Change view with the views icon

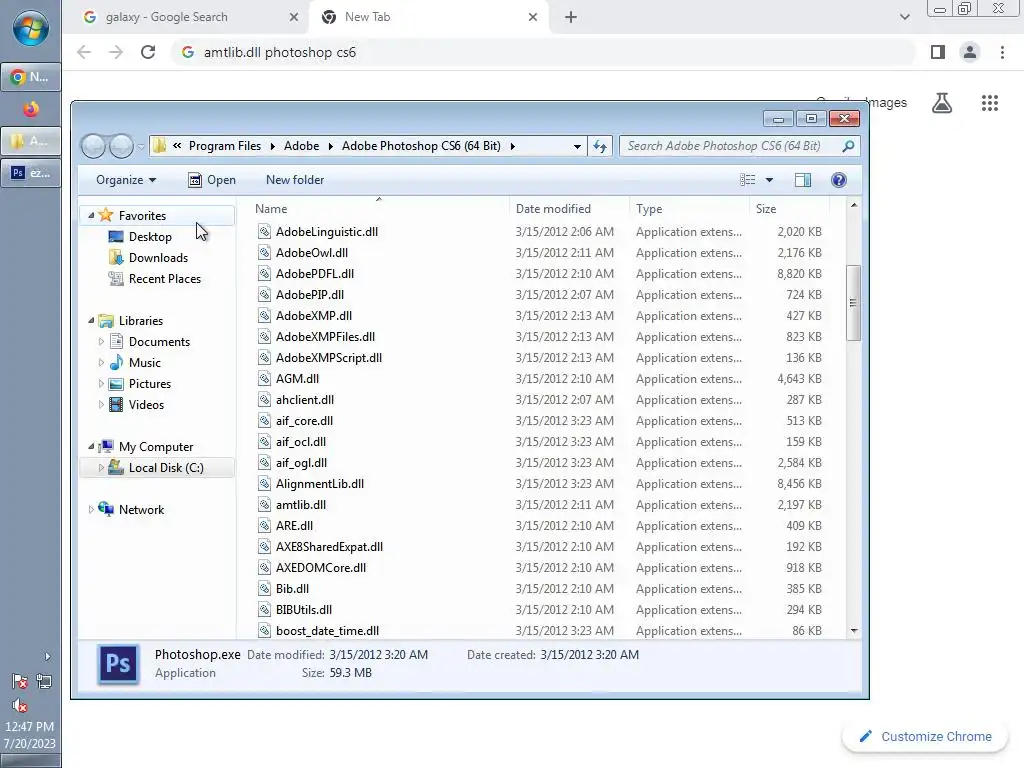[748, 180]
